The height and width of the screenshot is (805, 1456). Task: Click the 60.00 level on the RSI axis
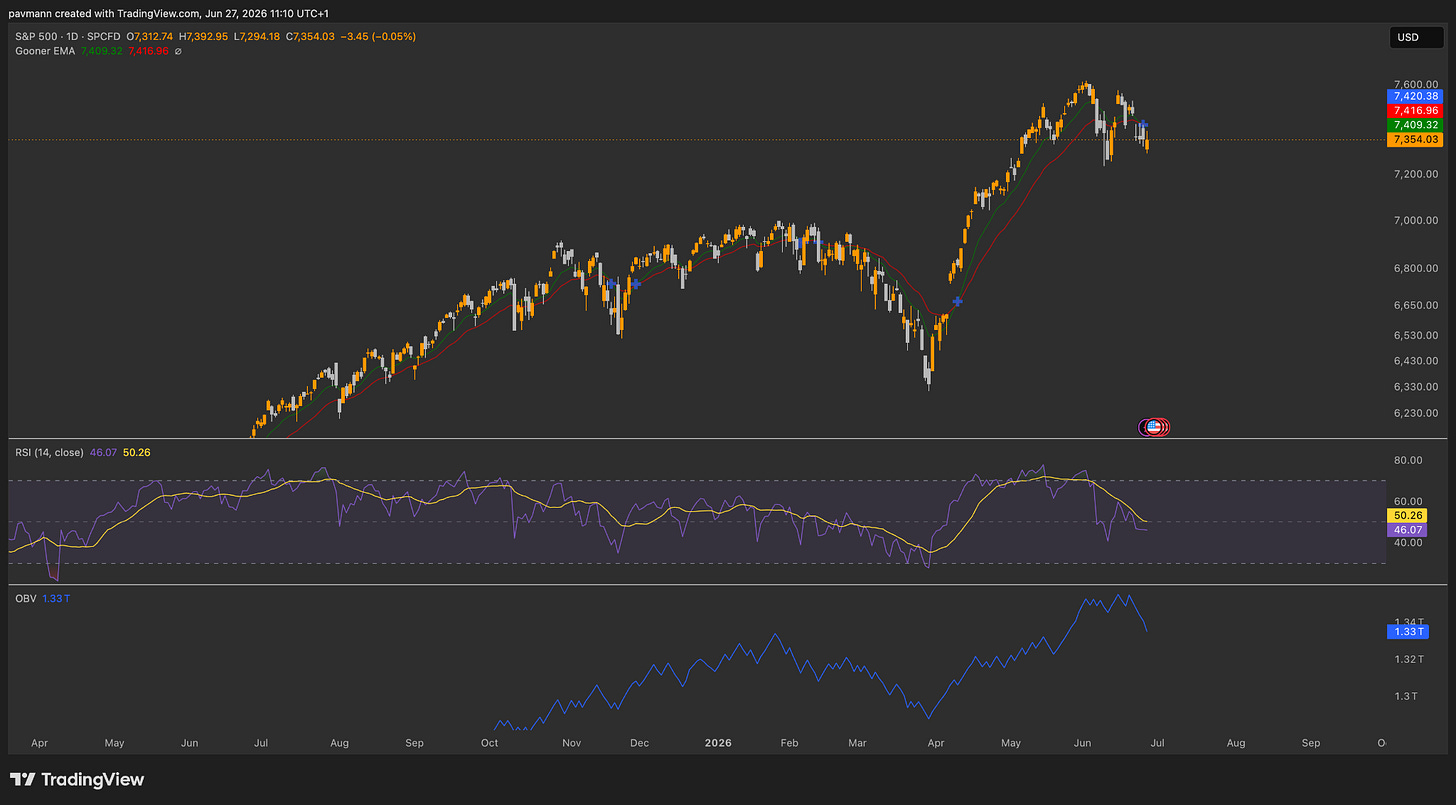(x=1408, y=501)
